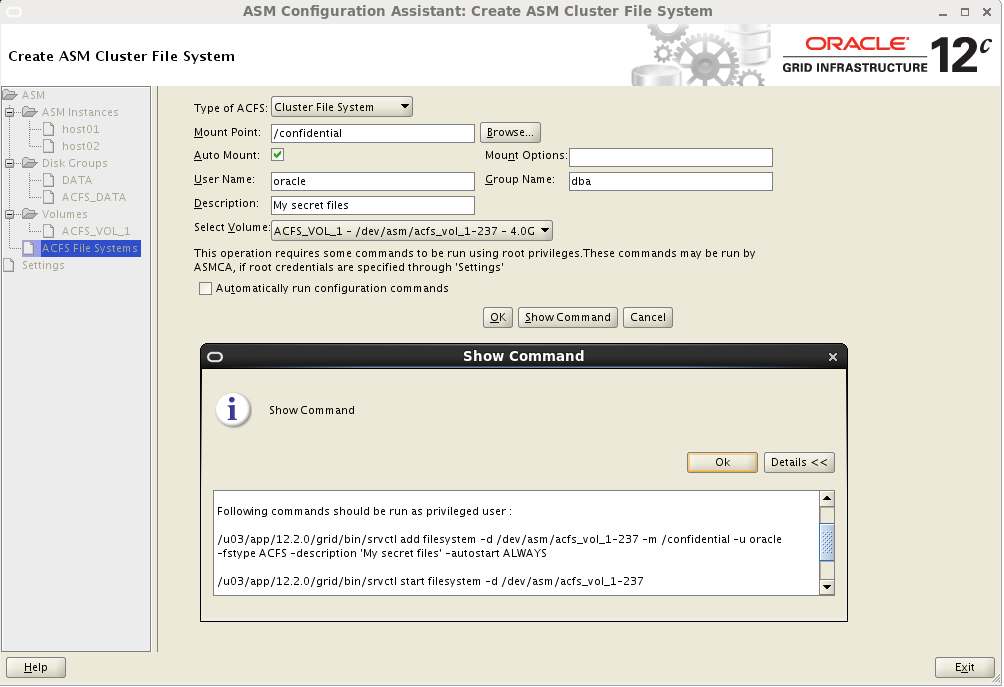Click Cancel in the create form
The height and width of the screenshot is (687, 1004).
coord(647,318)
